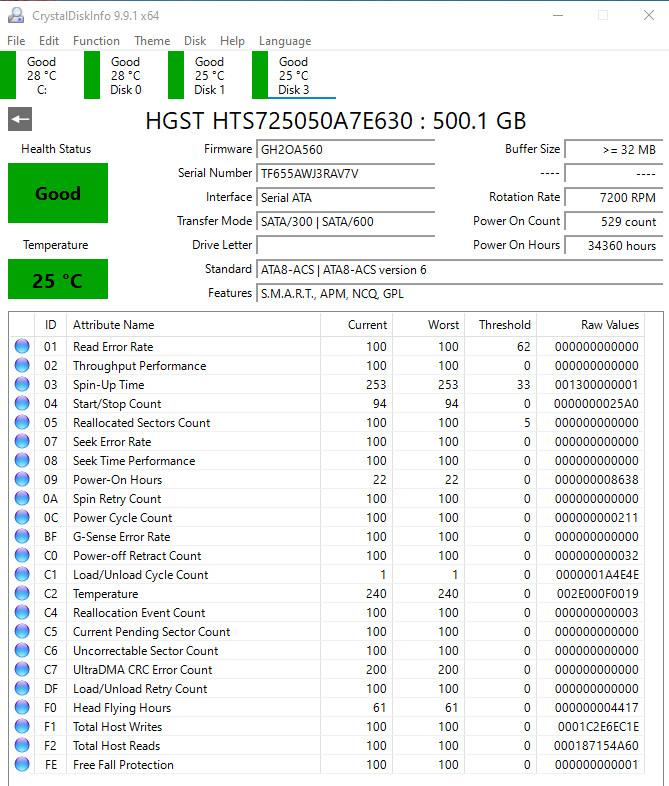Click the status orb for Read Error Rate

tap(22, 346)
